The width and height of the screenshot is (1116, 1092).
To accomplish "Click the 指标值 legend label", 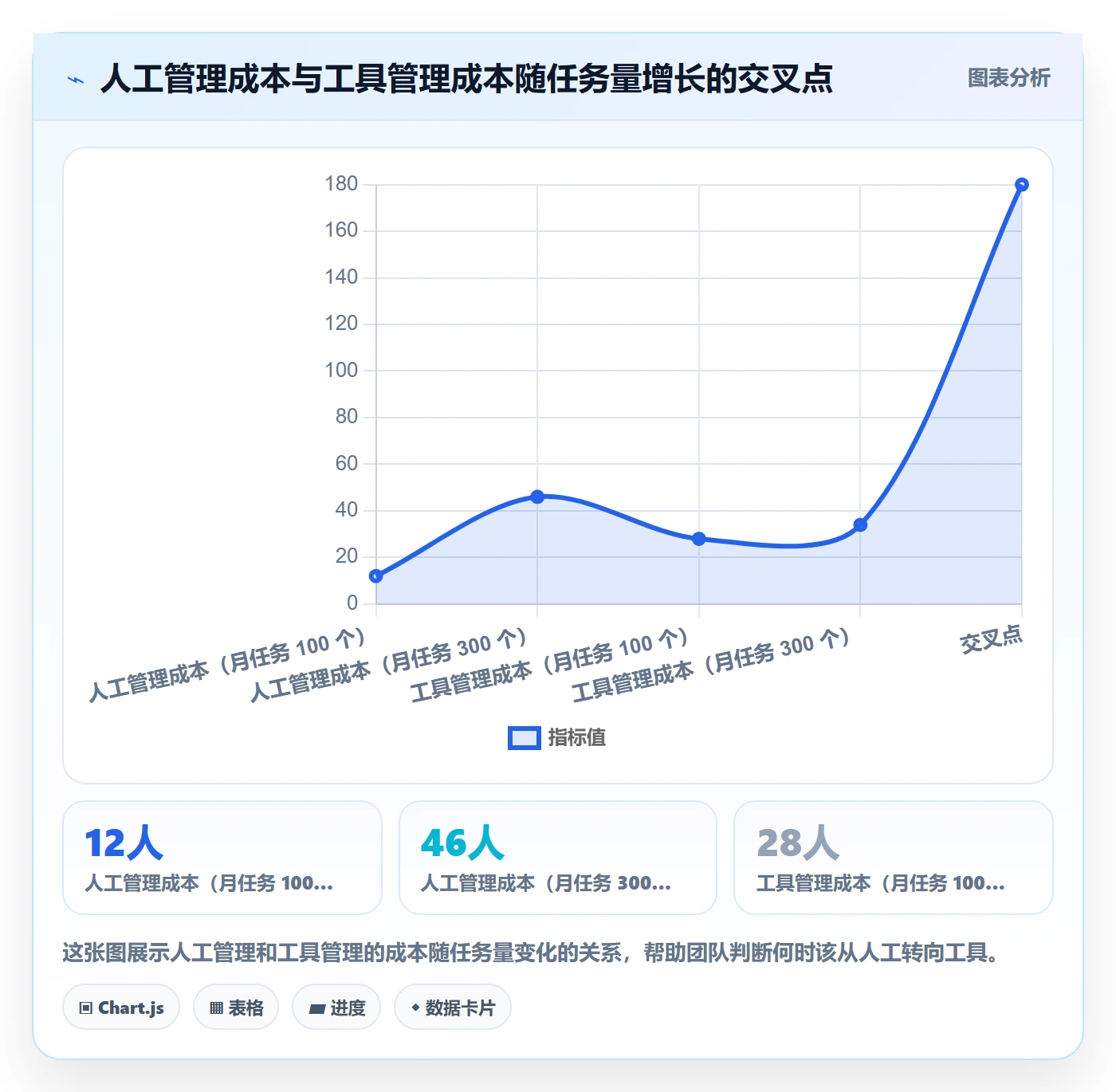I will (x=577, y=738).
